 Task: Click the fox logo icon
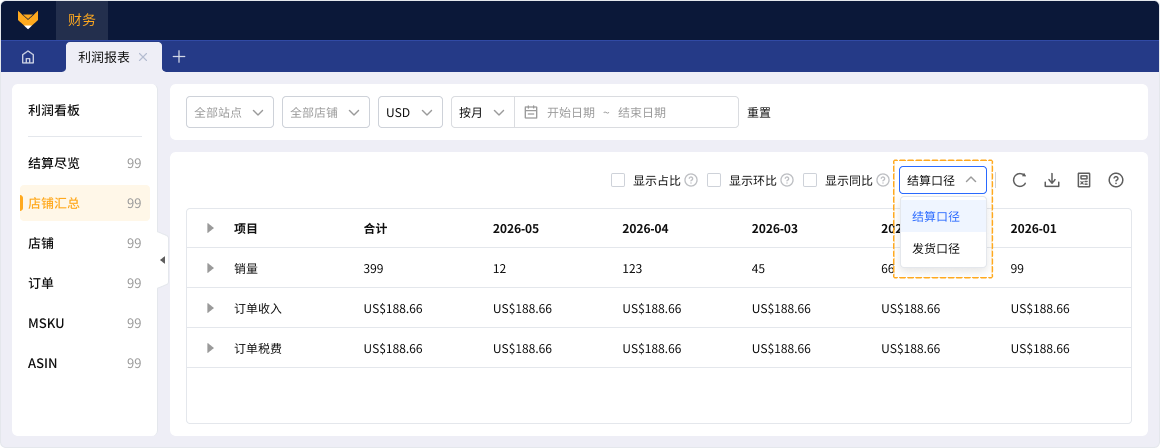pyautogui.click(x=28, y=20)
